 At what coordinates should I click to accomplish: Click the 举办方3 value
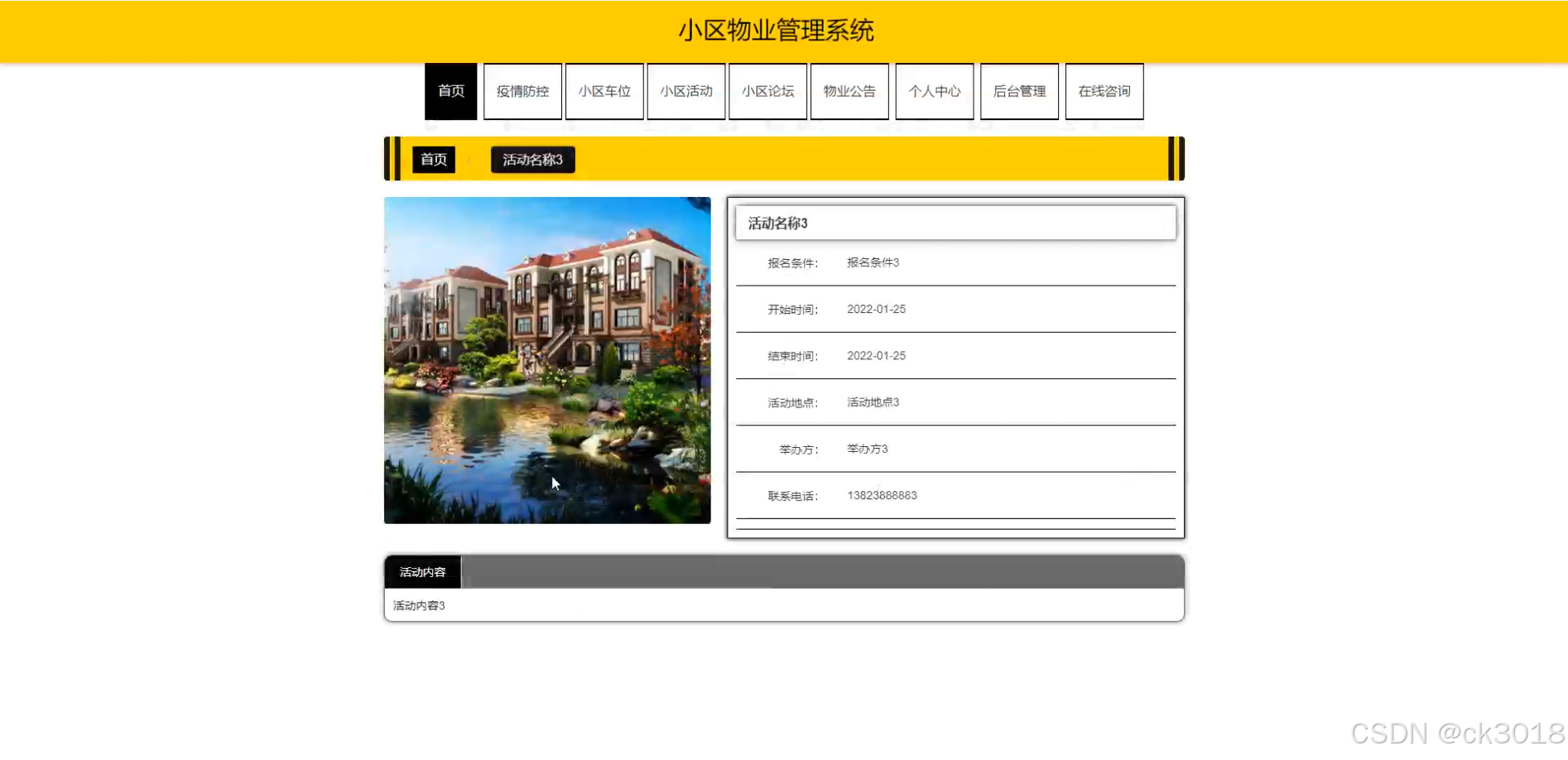pos(867,449)
